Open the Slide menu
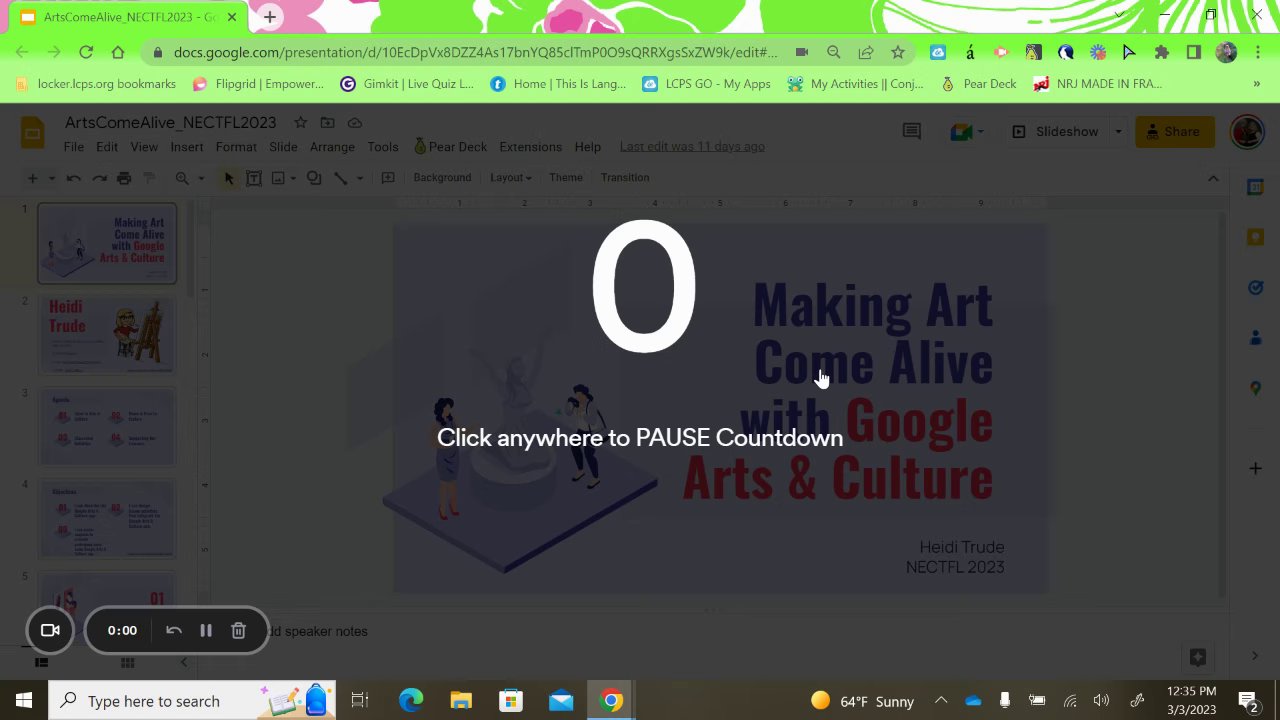The image size is (1280, 720). tap(283, 147)
